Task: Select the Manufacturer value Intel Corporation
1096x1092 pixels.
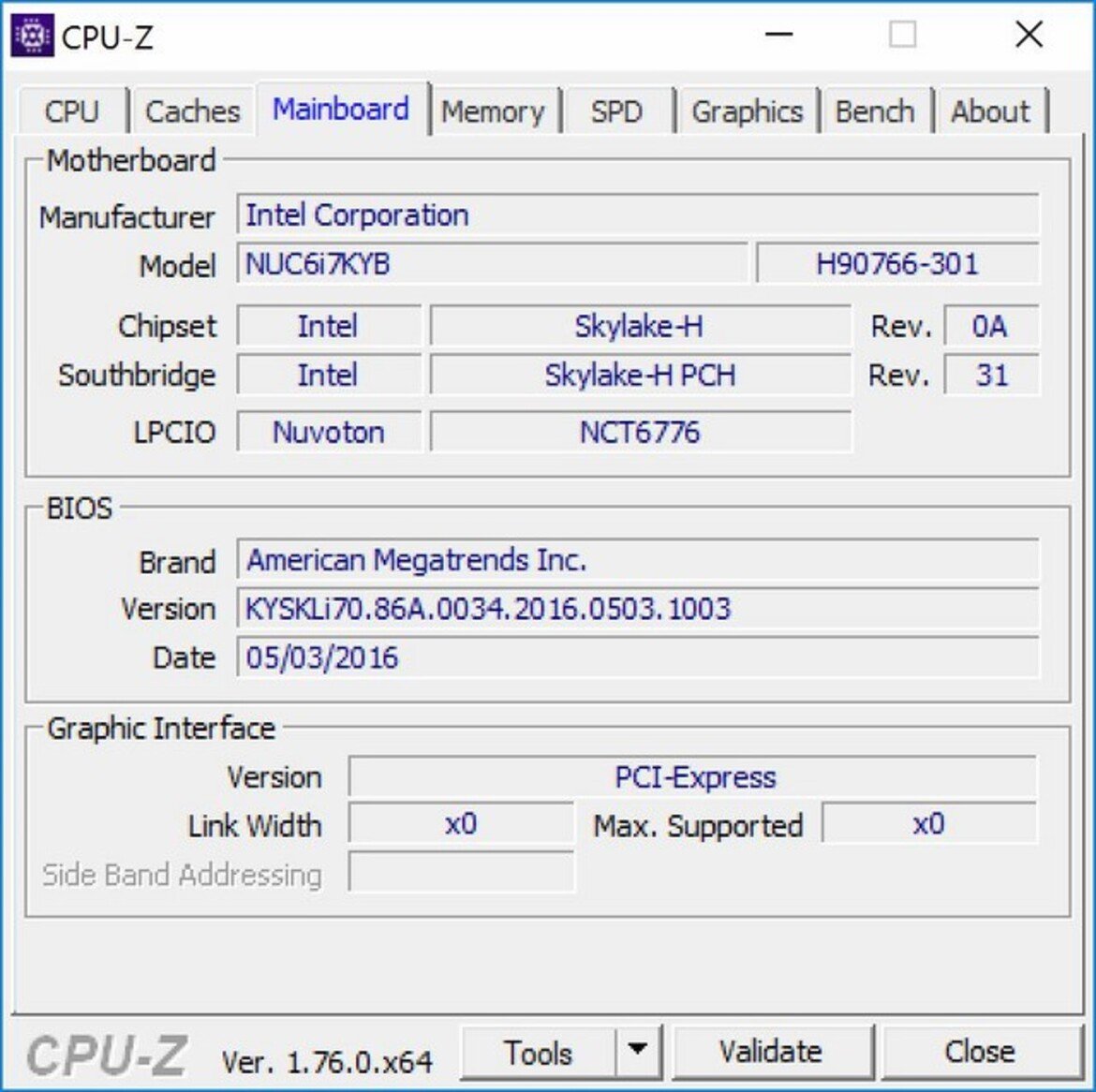Action: click(x=638, y=214)
